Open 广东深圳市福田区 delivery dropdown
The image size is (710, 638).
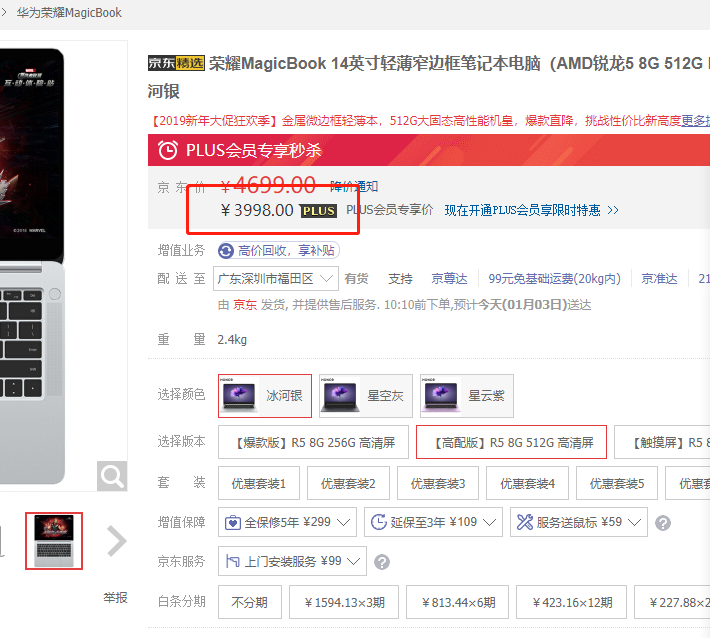(x=276, y=278)
